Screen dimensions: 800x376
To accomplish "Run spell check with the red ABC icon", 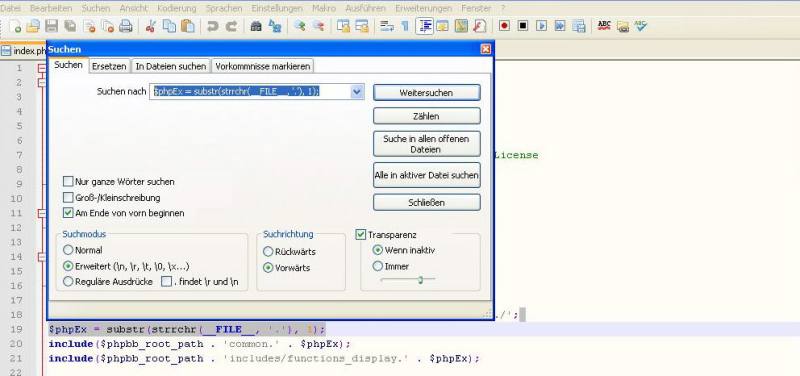I will coord(604,26).
